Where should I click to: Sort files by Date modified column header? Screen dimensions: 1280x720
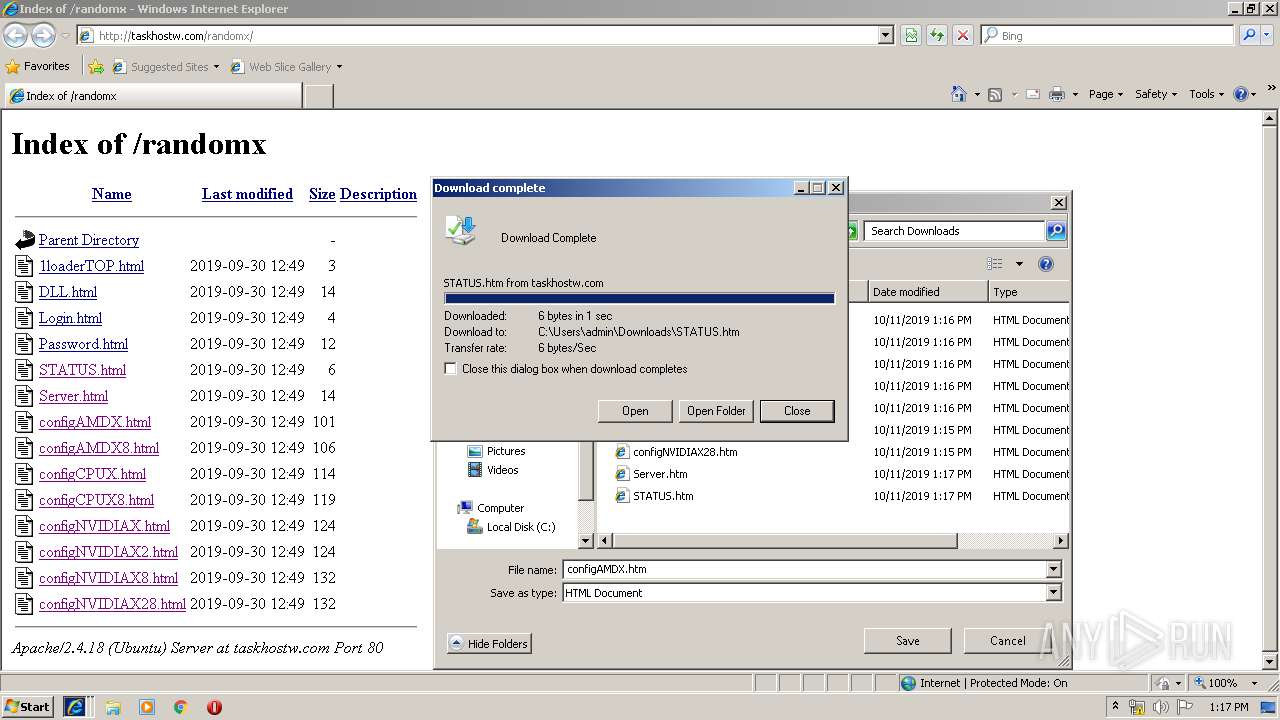[928, 292]
